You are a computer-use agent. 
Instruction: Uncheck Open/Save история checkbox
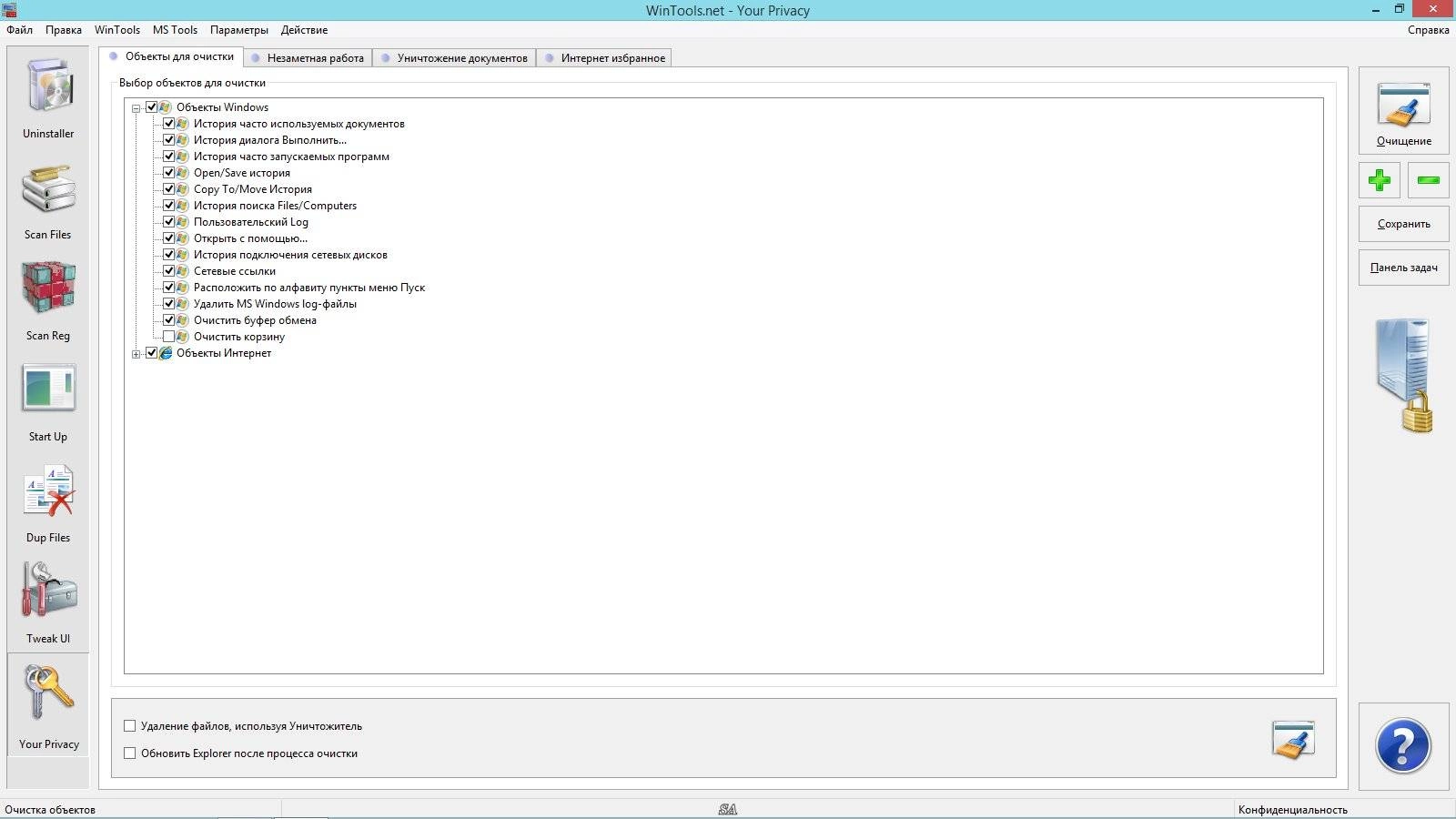click(x=169, y=173)
